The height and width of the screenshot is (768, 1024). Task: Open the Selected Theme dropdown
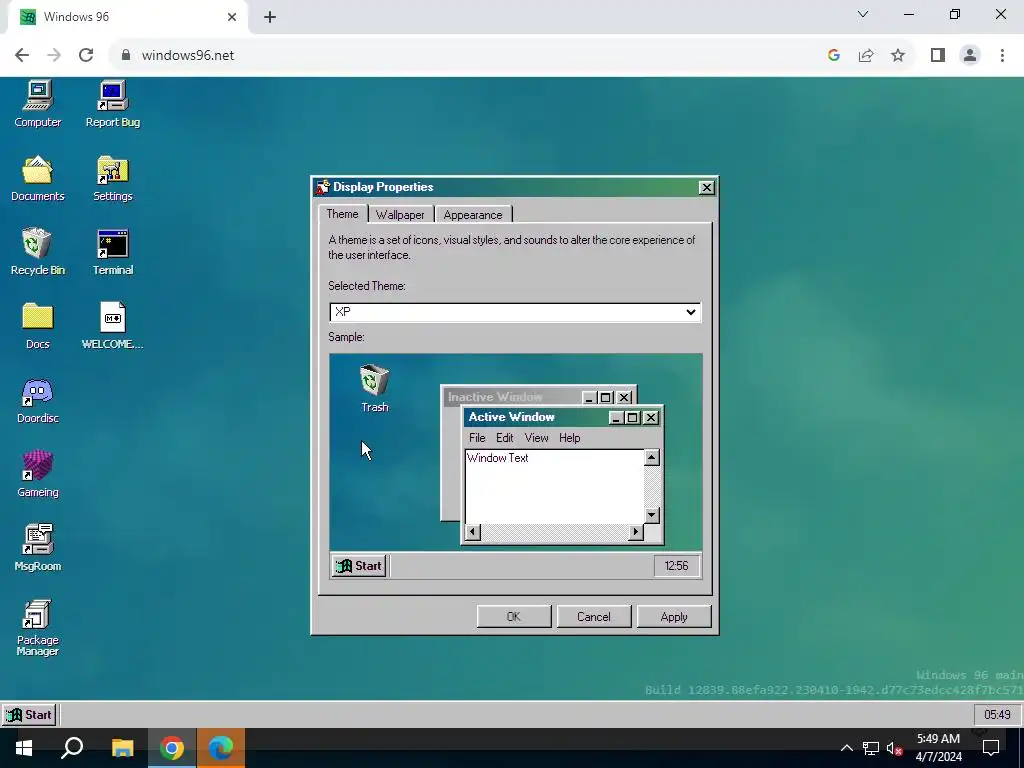[x=515, y=312]
